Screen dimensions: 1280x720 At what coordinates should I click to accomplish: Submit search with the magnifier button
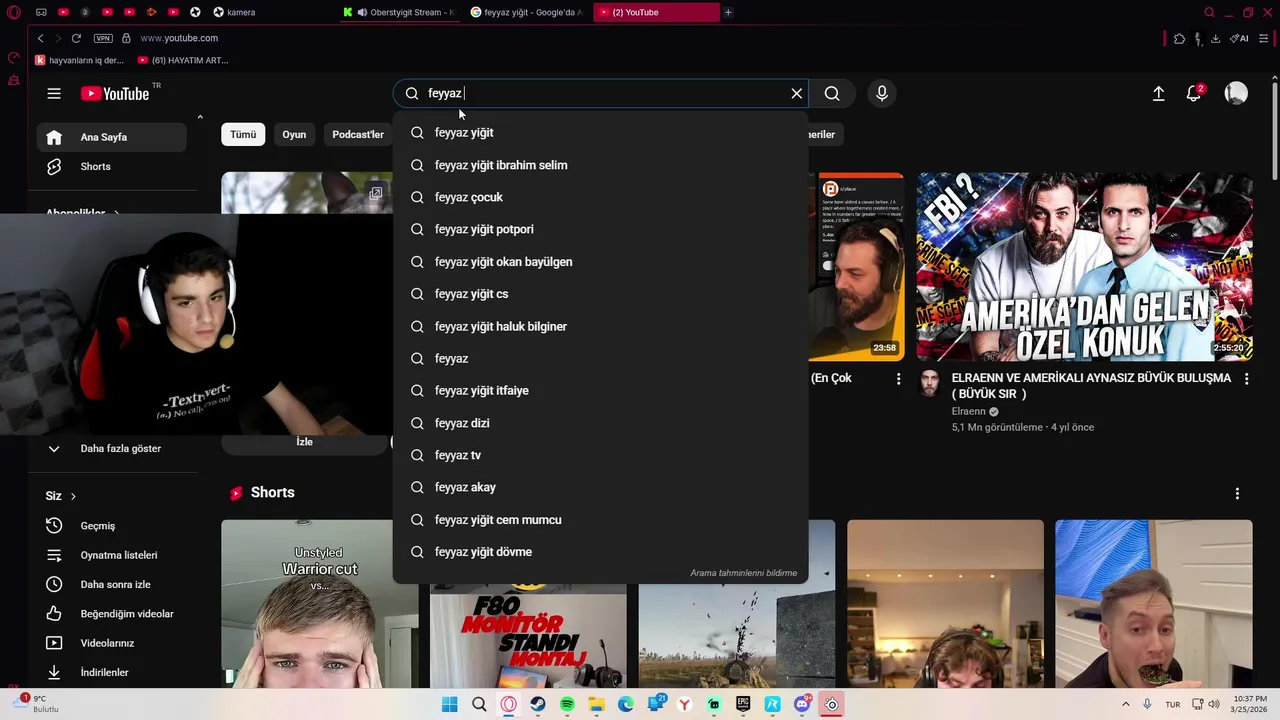coord(832,93)
